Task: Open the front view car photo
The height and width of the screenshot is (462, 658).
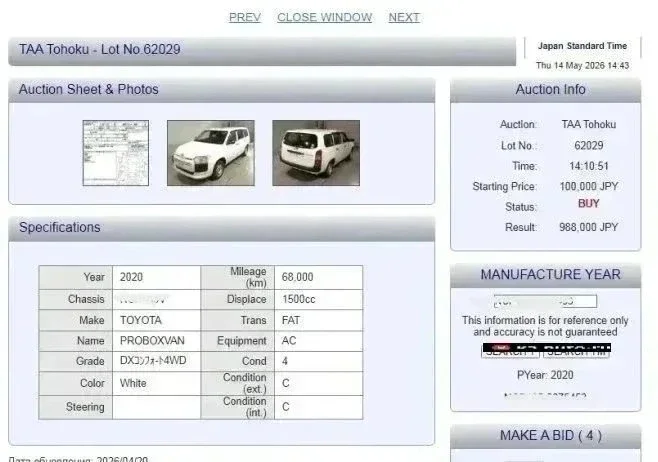Action: pos(211,153)
